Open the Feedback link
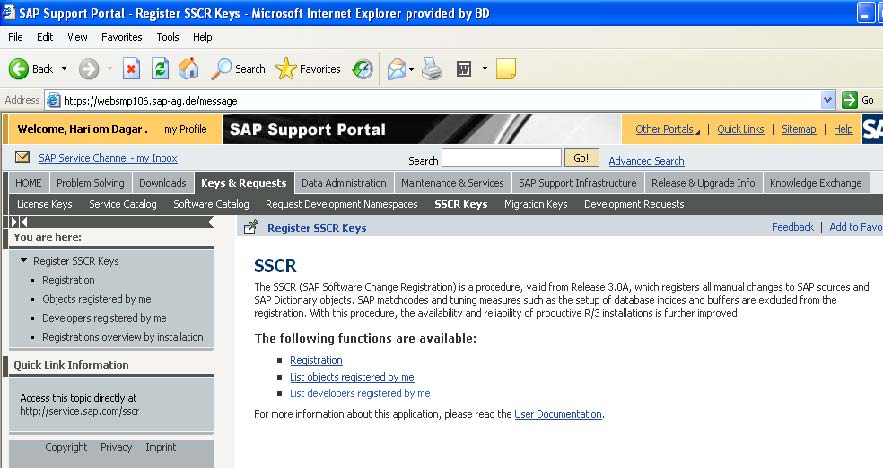Image resolution: width=883 pixels, height=468 pixels. pos(792,227)
